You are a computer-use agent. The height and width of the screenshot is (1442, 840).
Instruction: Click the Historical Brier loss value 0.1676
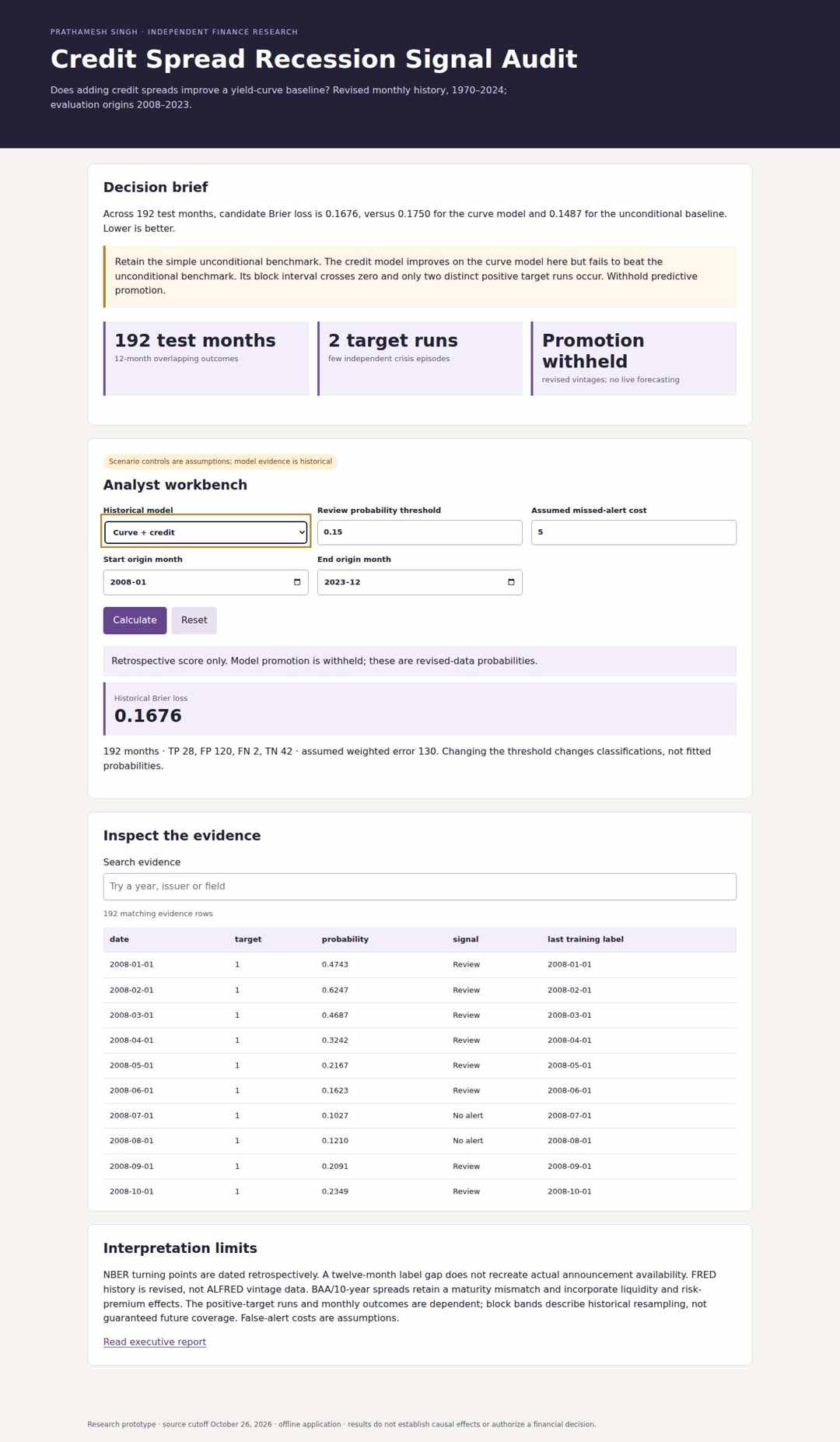148,716
